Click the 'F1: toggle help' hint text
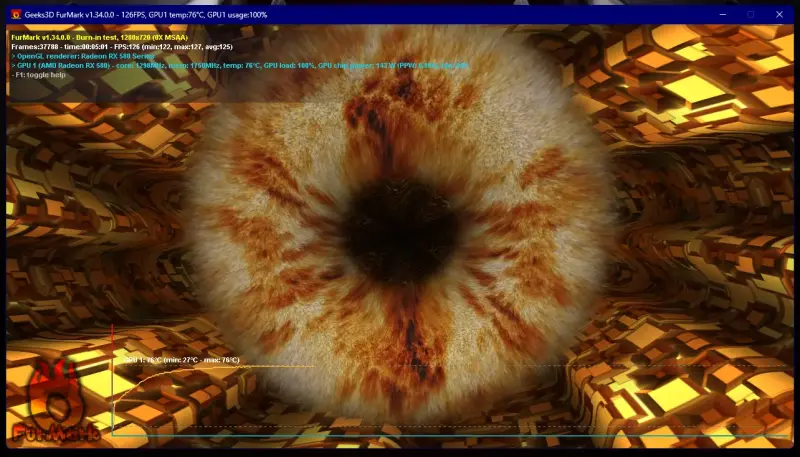Image resolution: width=800 pixels, height=457 pixels. pos(38,74)
